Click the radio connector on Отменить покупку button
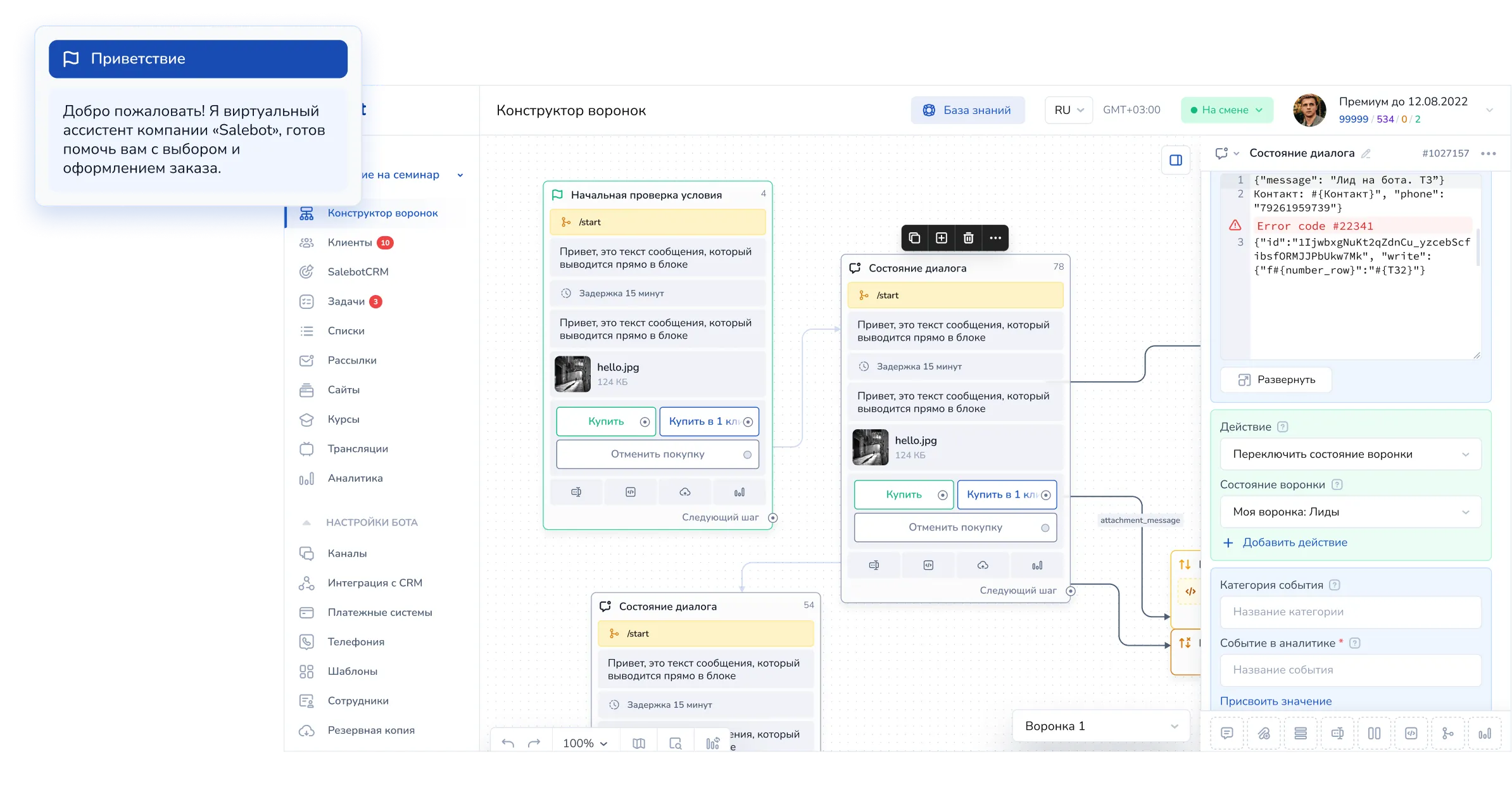The width and height of the screenshot is (1512, 804). coord(747,455)
